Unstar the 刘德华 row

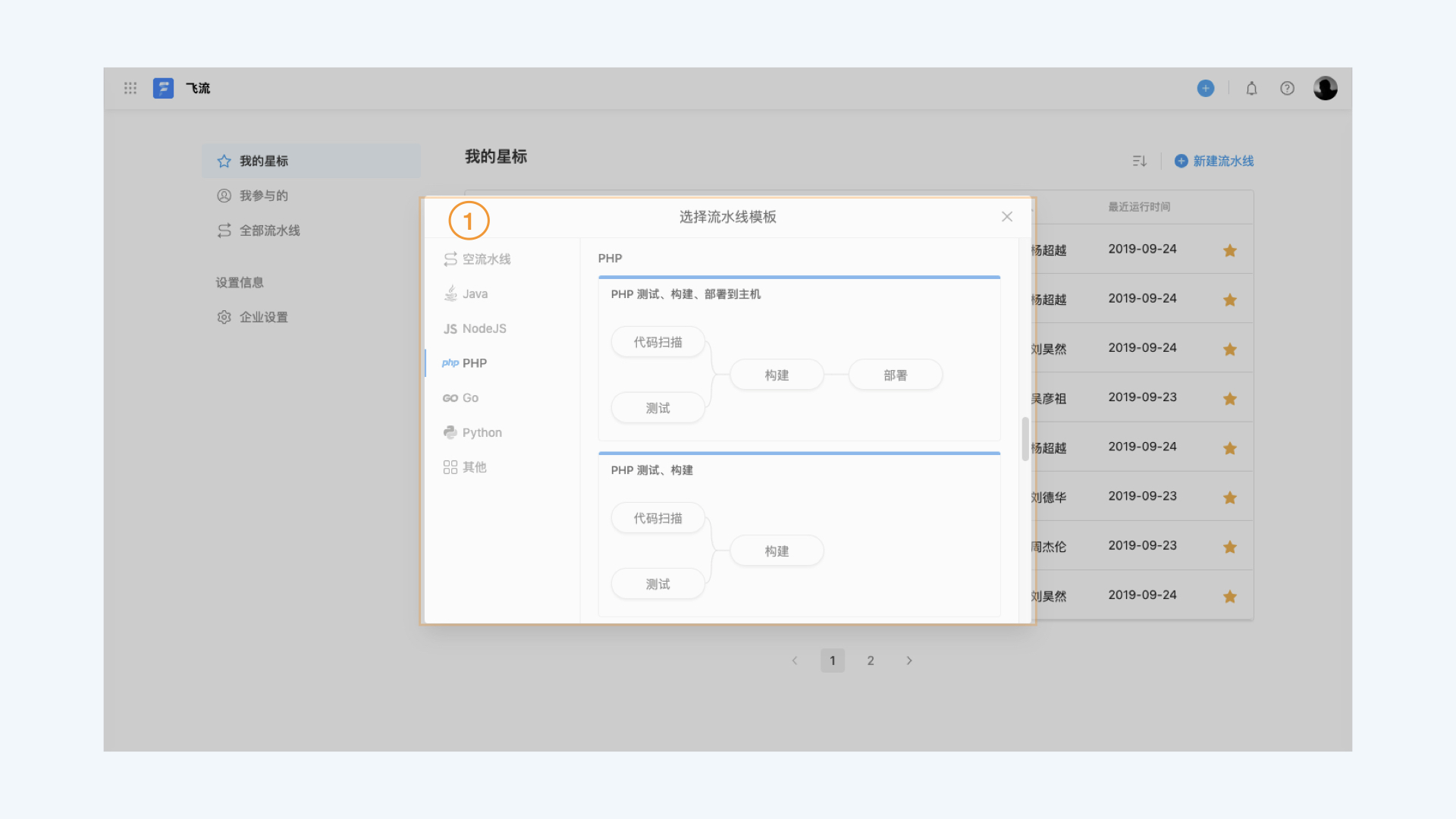click(x=1230, y=497)
